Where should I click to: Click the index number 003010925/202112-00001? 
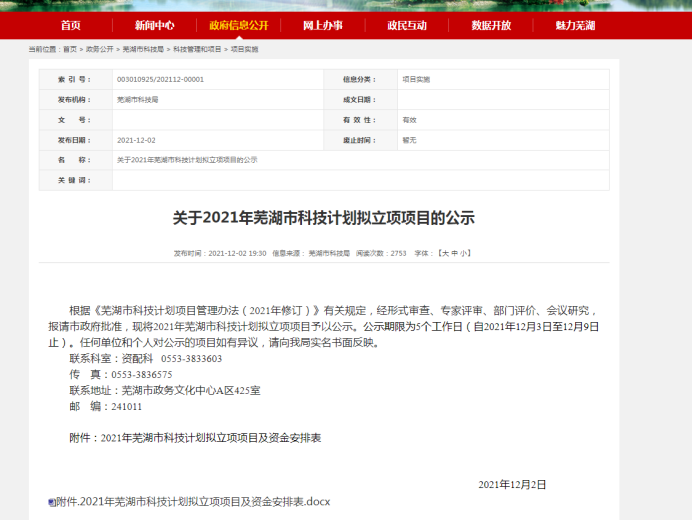[x=160, y=78]
